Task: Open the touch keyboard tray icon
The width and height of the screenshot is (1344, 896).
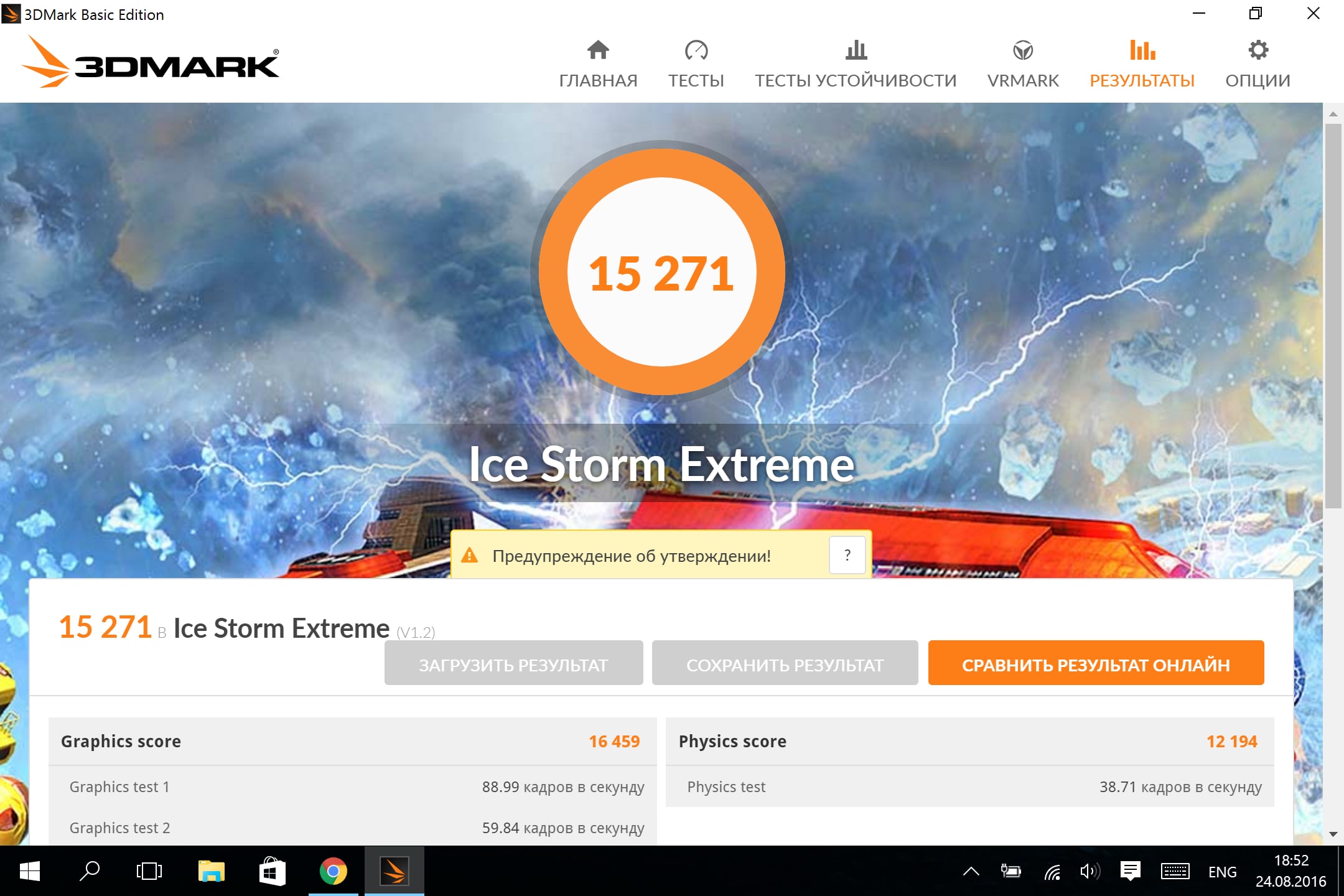Action: pyautogui.click(x=1175, y=871)
